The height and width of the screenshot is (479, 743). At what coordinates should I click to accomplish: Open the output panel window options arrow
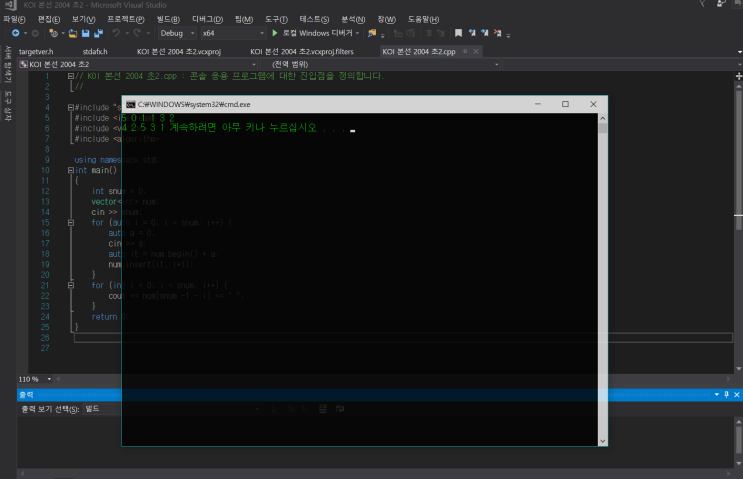[716, 395]
